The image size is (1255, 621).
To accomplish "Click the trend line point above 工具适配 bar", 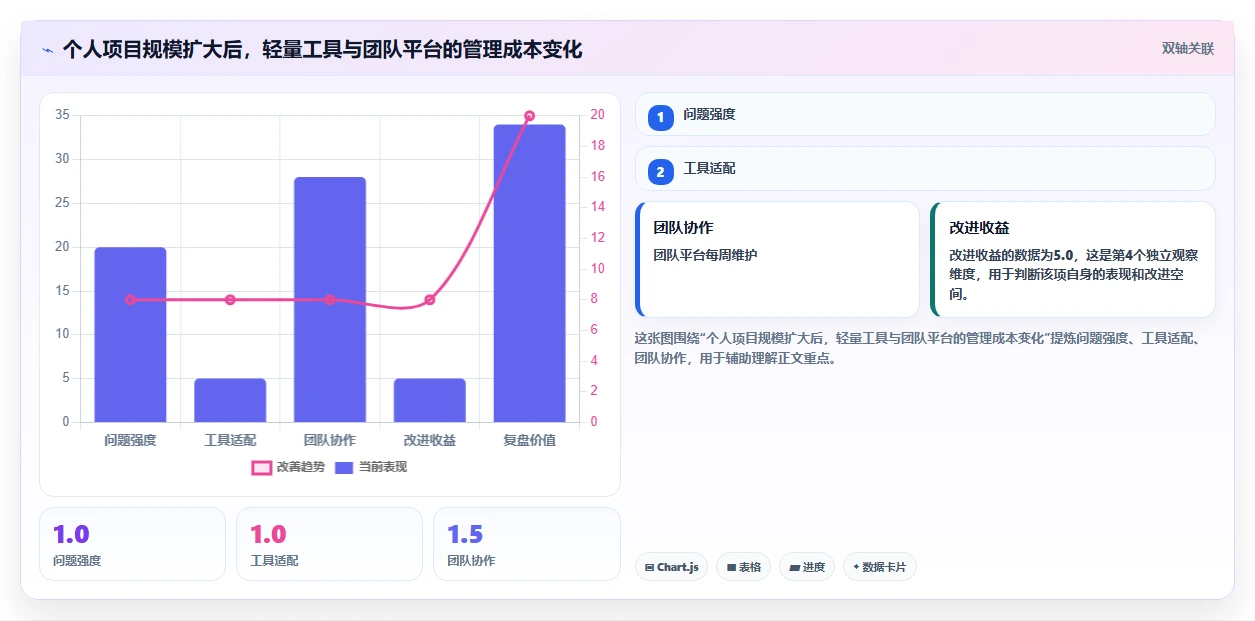I will [x=230, y=300].
